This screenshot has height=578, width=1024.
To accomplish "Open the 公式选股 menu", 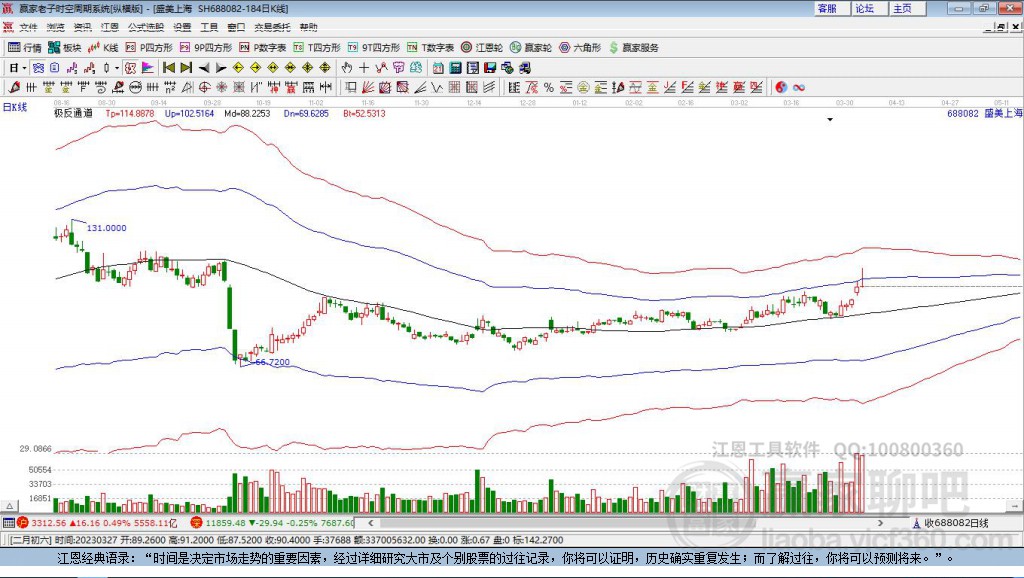I will 146,27.
